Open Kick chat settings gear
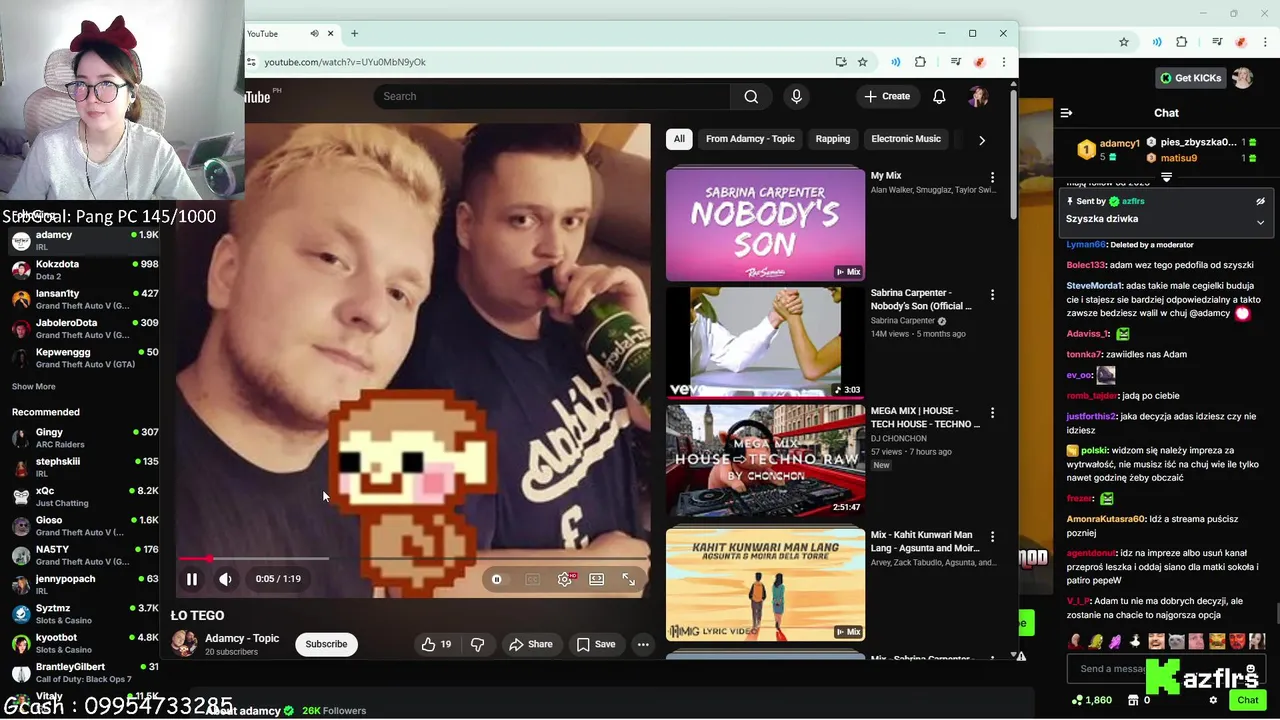 (1213, 700)
